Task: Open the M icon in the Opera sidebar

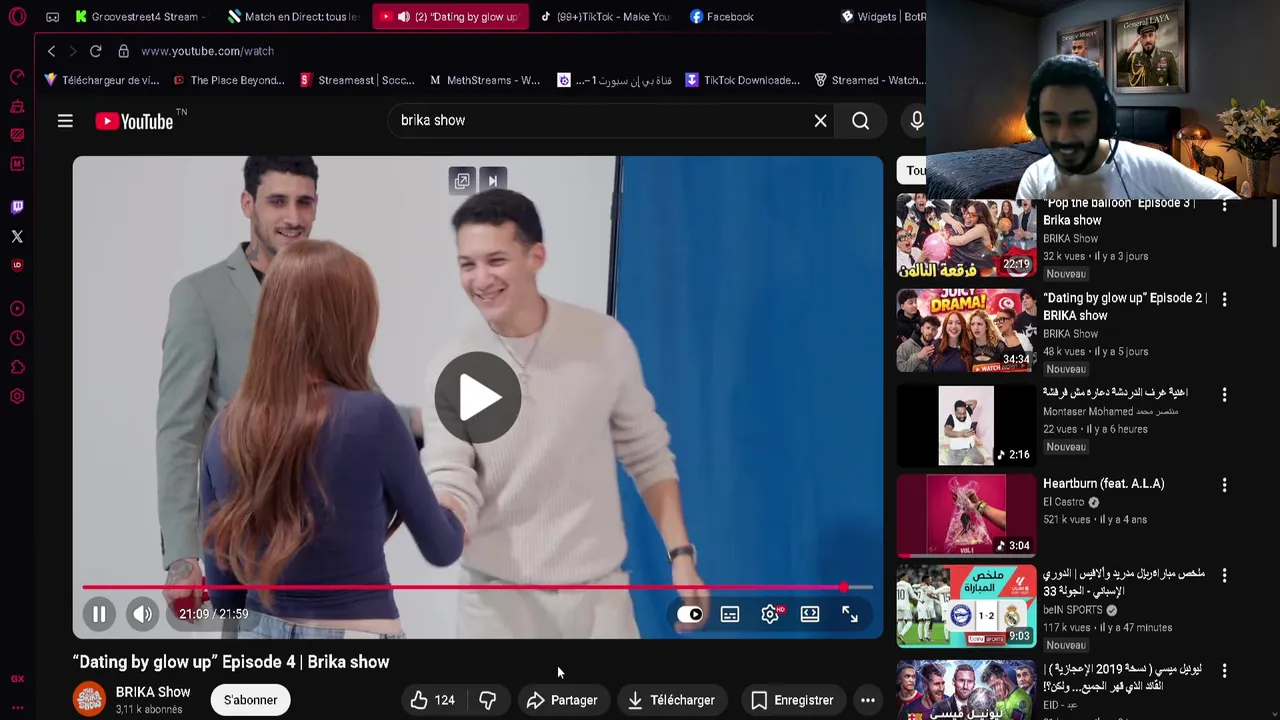Action: pyautogui.click(x=17, y=163)
